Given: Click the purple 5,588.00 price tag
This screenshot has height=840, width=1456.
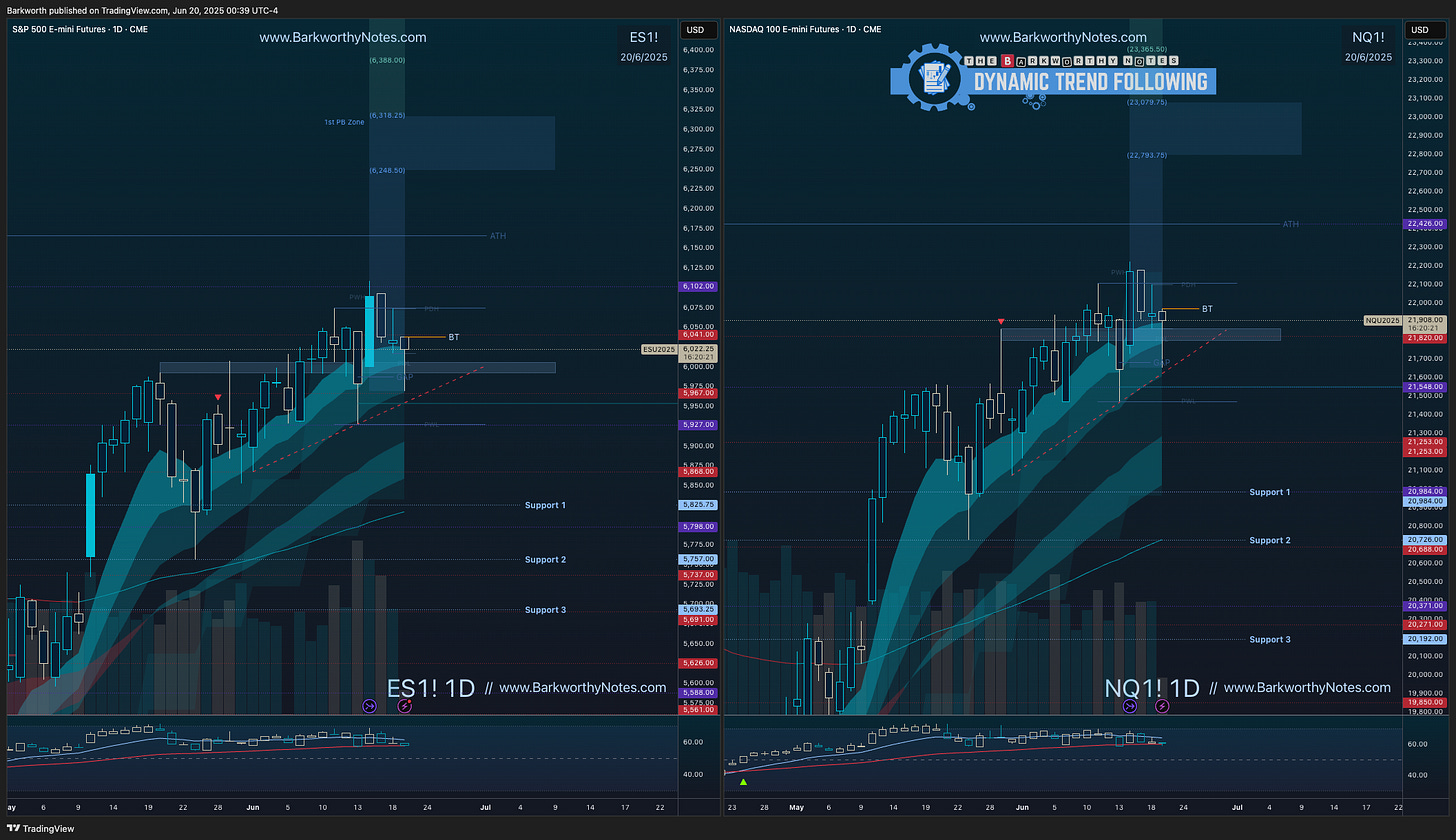Looking at the screenshot, I should pyautogui.click(x=697, y=693).
